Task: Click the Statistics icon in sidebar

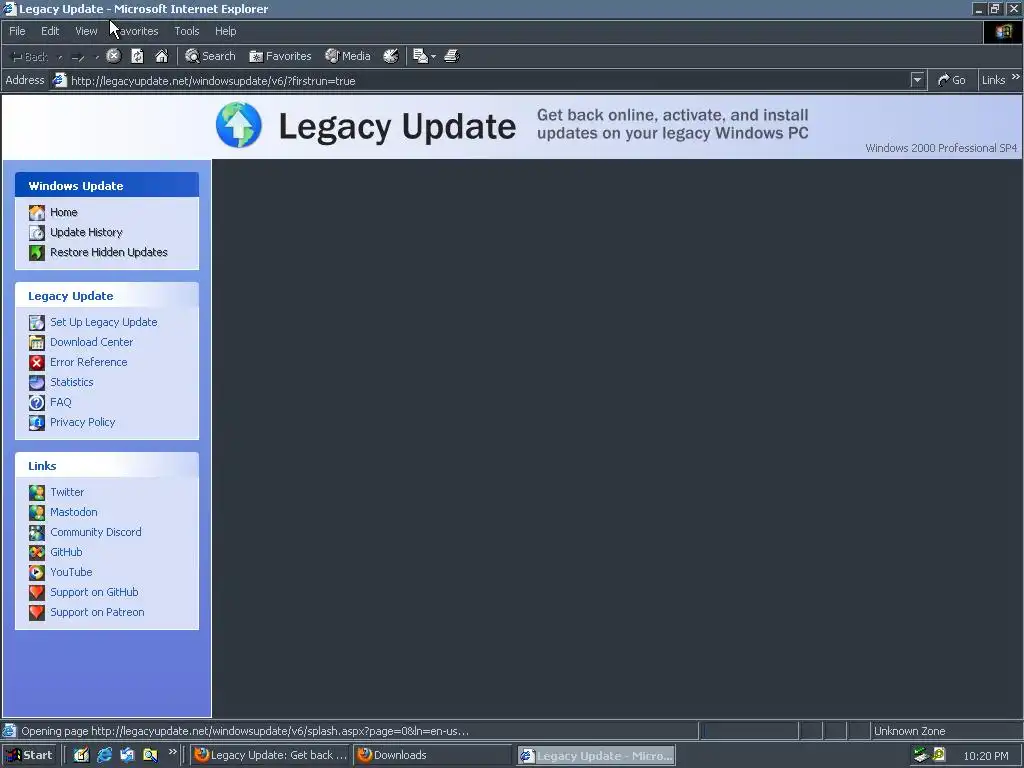Action: click(x=37, y=383)
